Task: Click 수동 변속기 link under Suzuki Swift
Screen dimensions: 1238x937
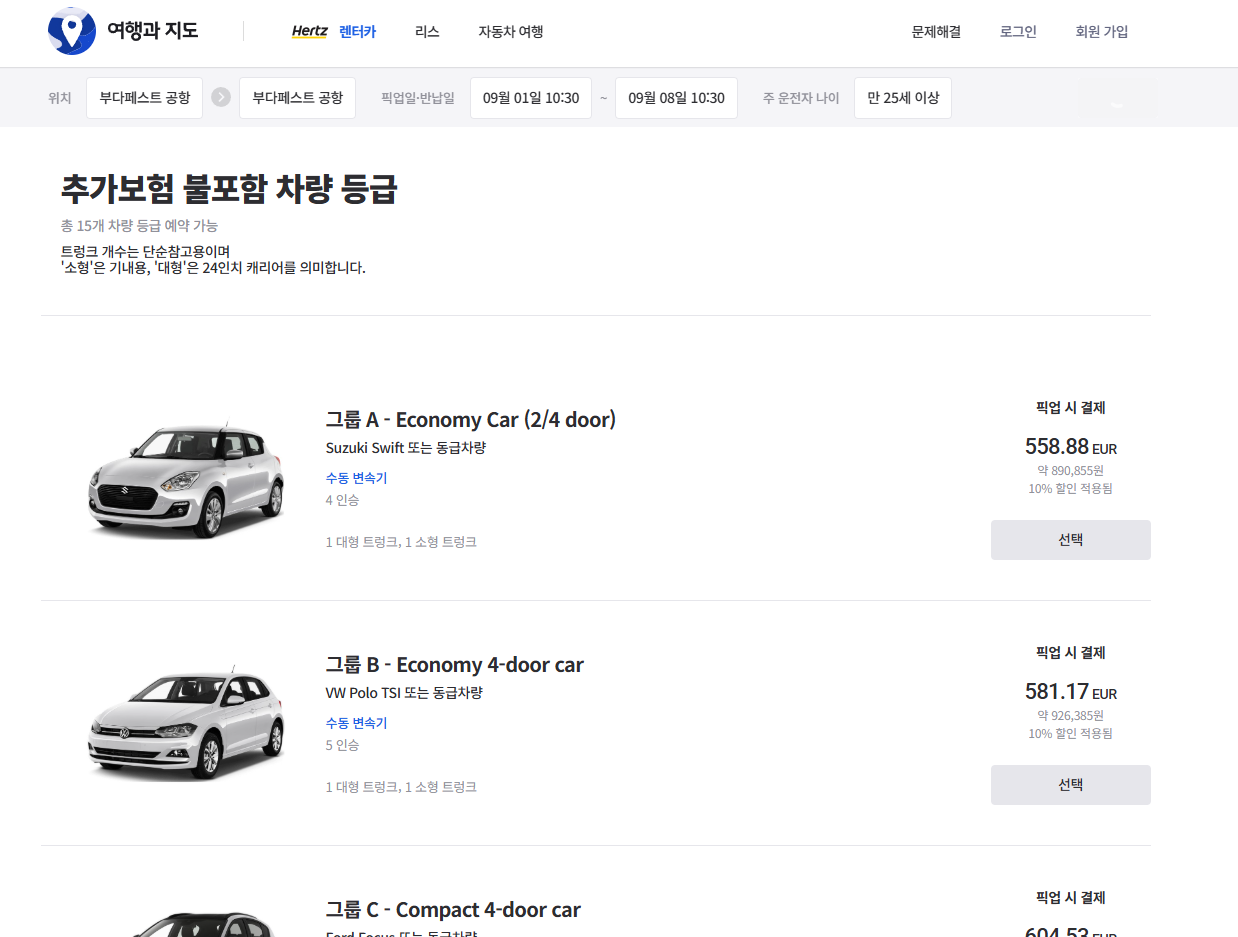Action: 356,478
